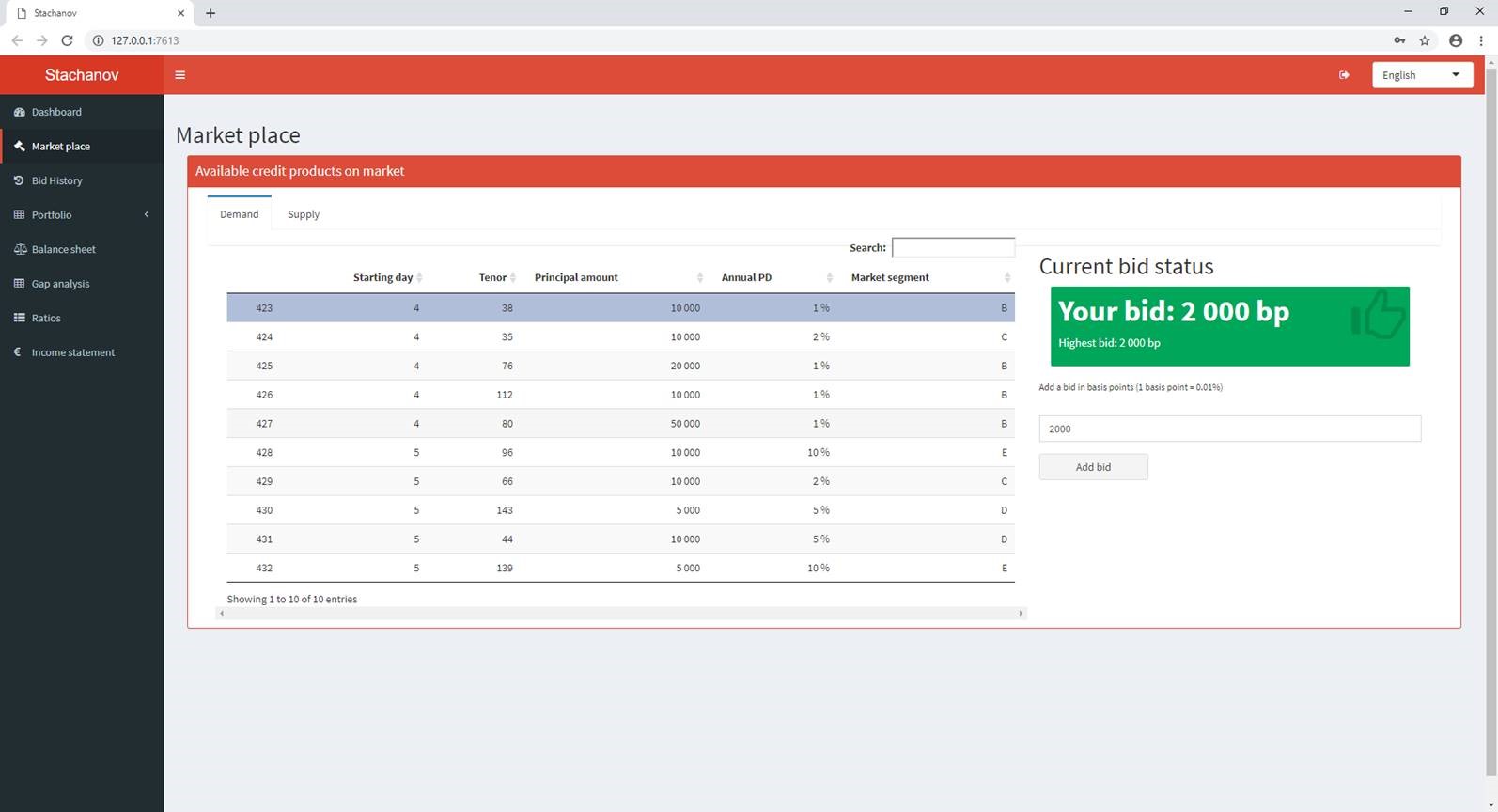Open Bid History menu item
1498x812 pixels.
point(82,180)
